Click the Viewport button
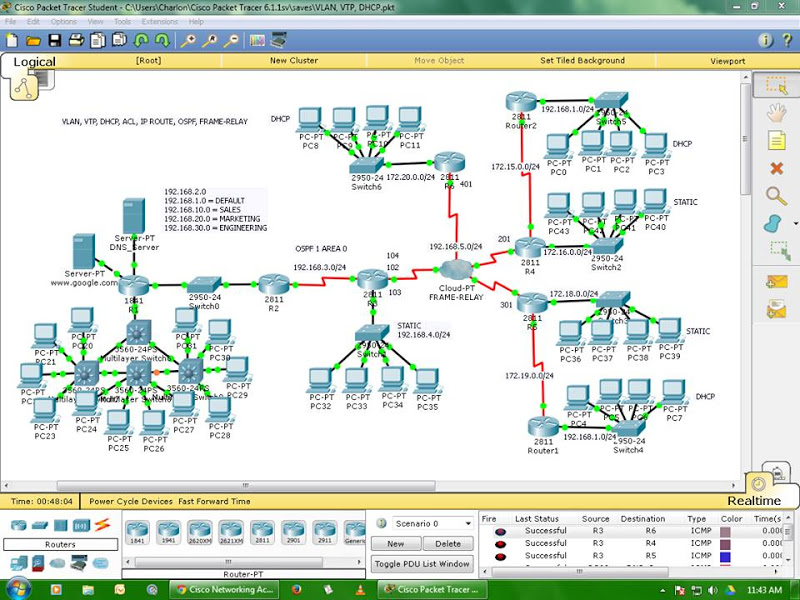 point(728,61)
